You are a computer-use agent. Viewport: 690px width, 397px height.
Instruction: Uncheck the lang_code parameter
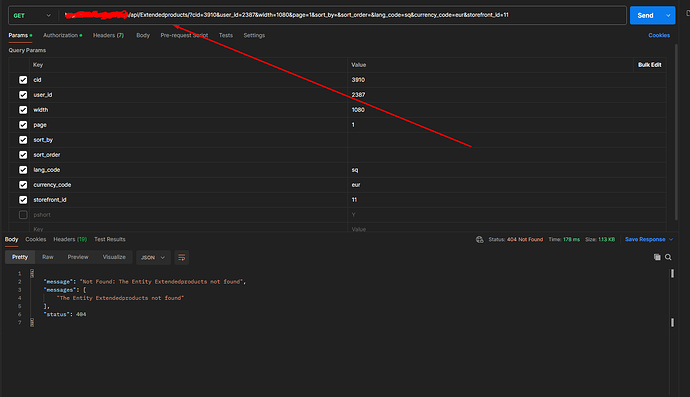[23, 169]
